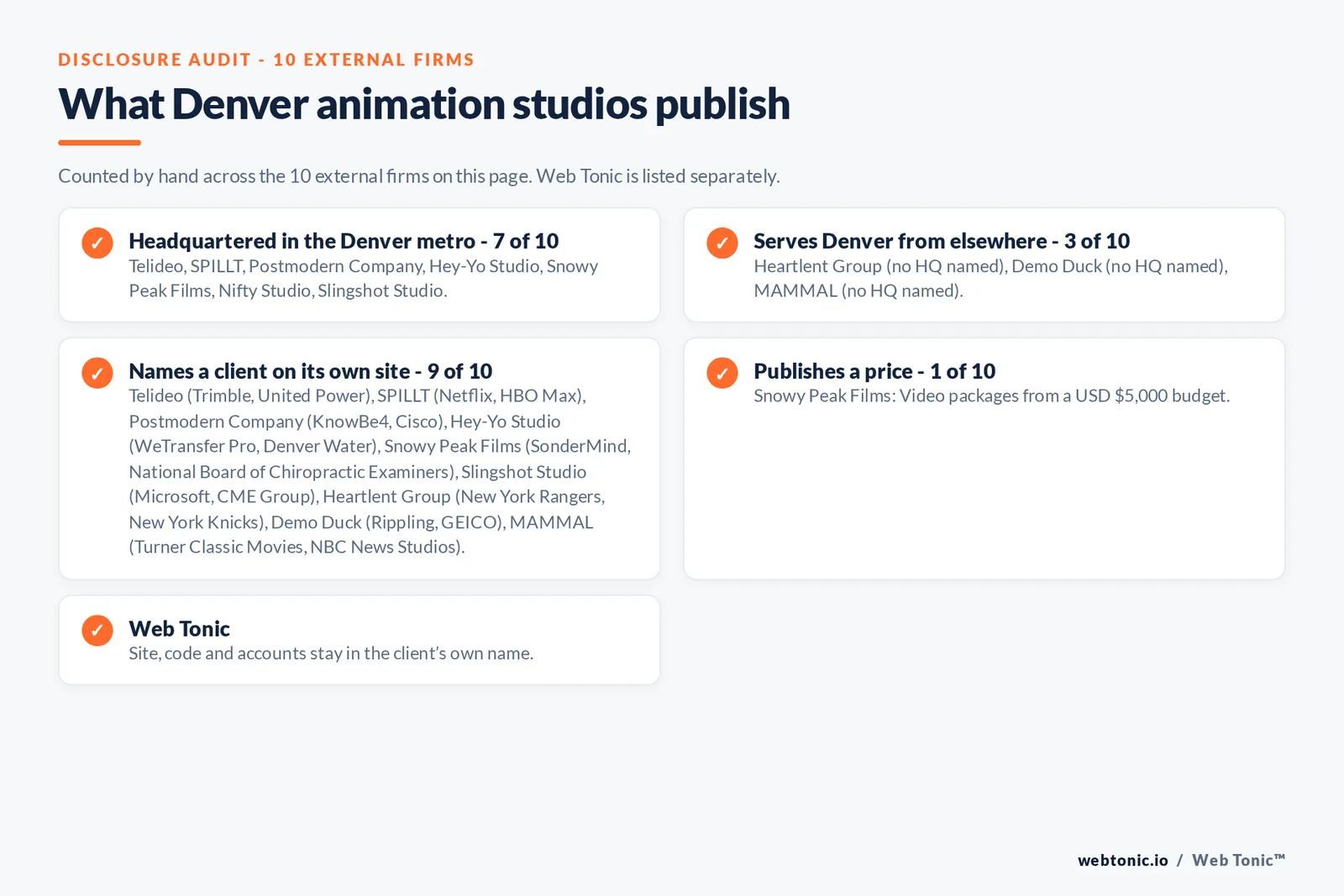Click the 'DISCLOSURE AUDIT - 10 EXTERNAL FIRMS' label
Image resolution: width=1344 pixels, height=896 pixels.
click(266, 60)
